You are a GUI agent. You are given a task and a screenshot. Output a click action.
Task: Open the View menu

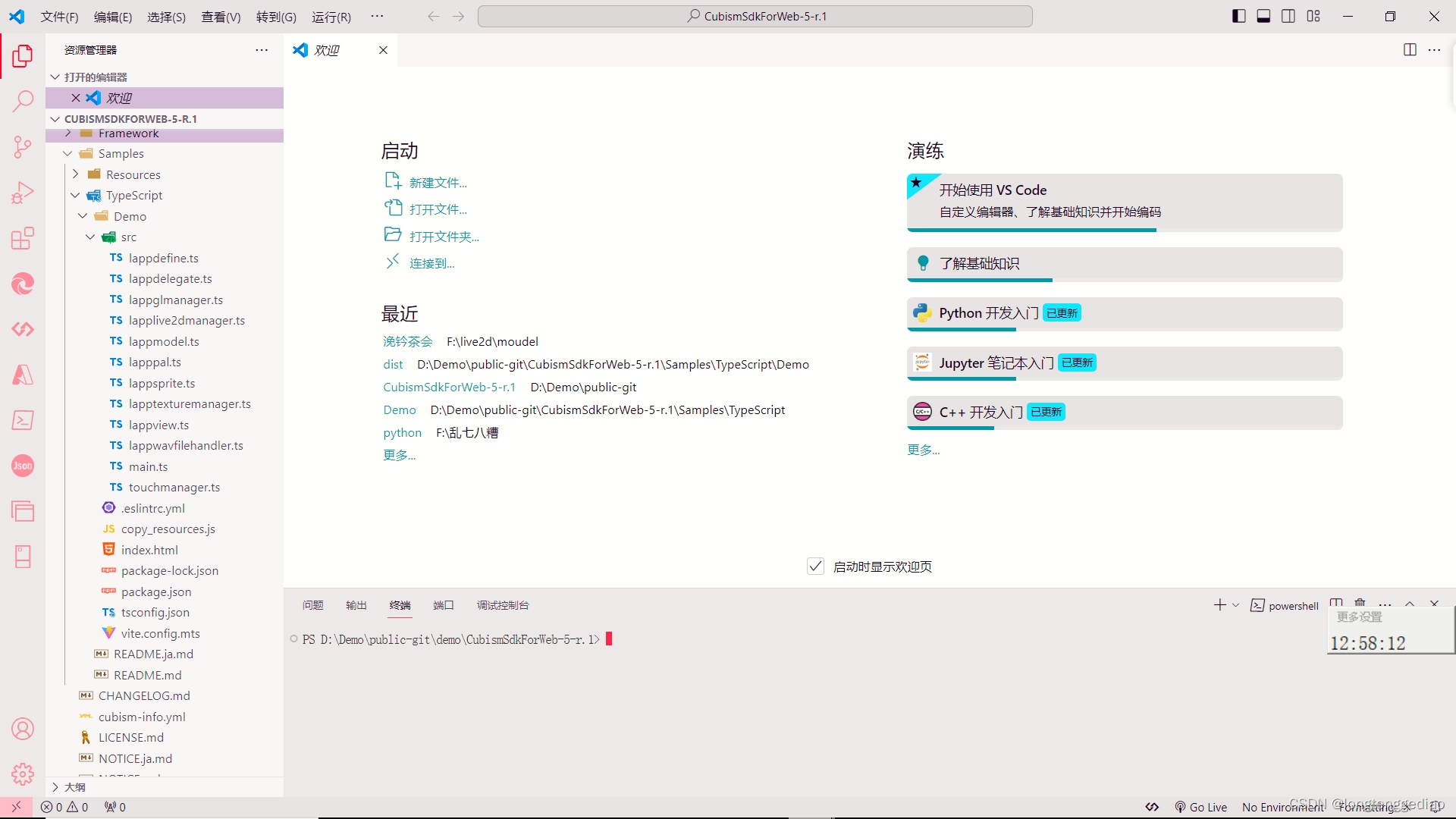[221, 17]
